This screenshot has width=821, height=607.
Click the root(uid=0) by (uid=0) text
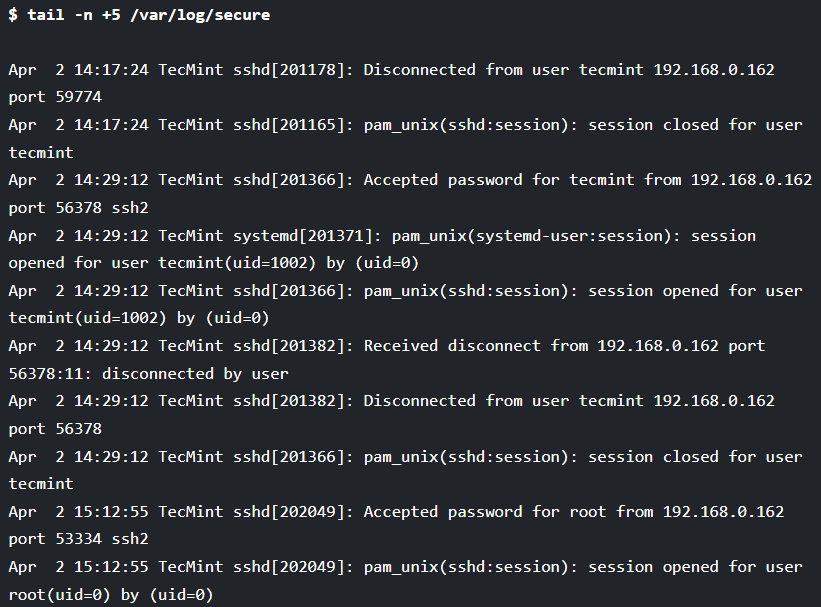(111, 595)
